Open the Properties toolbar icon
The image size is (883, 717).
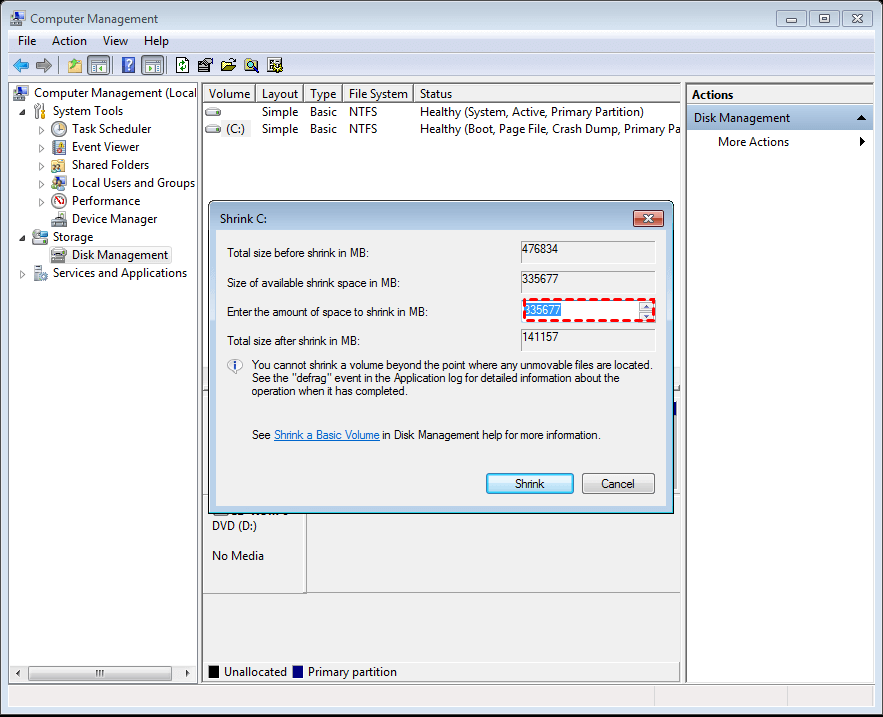(x=205, y=65)
